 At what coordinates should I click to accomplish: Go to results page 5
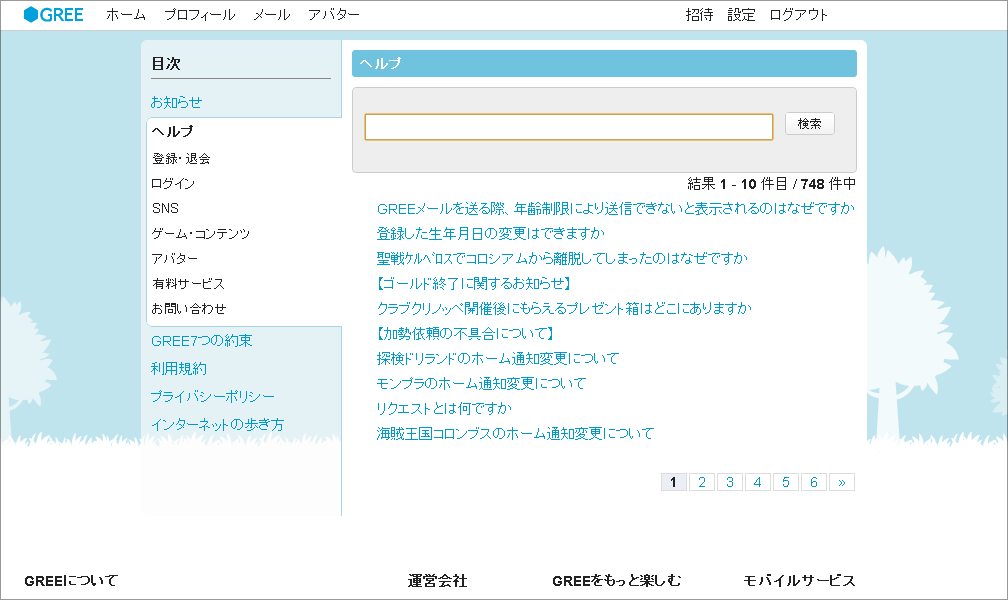coord(786,482)
